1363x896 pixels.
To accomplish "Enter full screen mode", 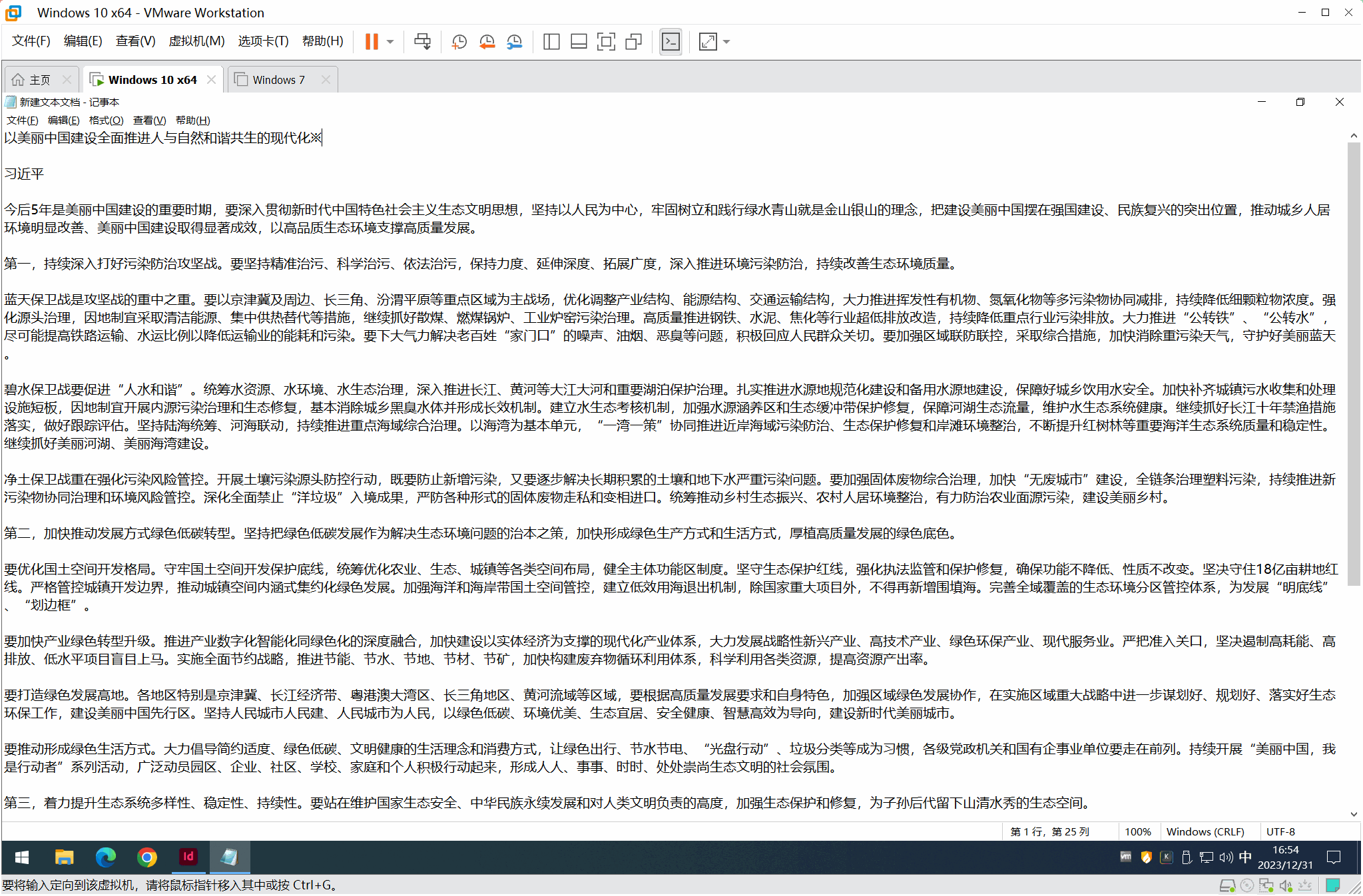I will 606,42.
